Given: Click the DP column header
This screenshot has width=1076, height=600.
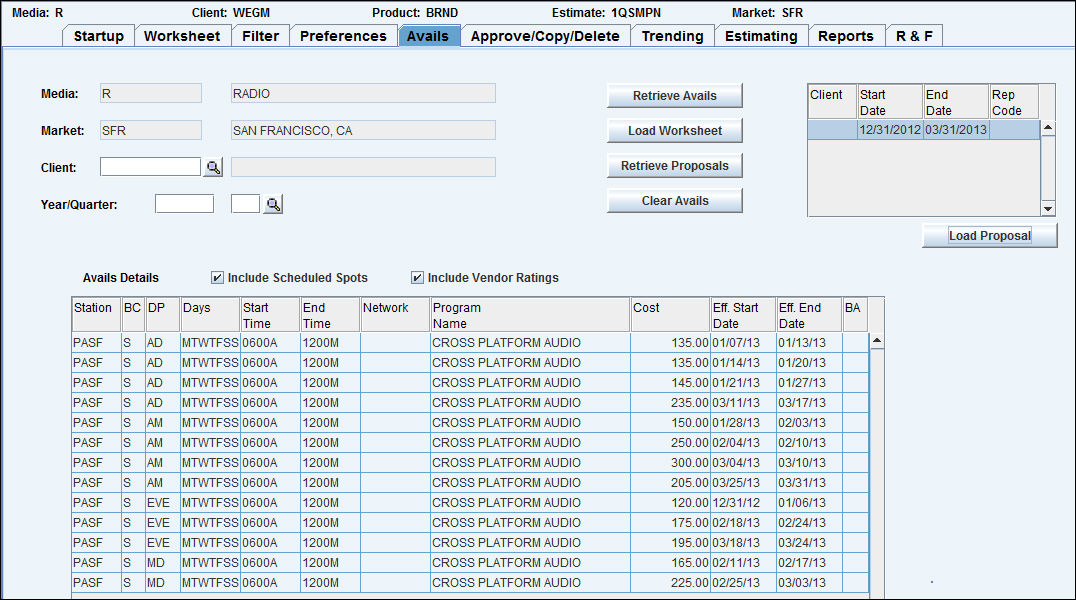Looking at the screenshot, I should pyautogui.click(x=162, y=316).
